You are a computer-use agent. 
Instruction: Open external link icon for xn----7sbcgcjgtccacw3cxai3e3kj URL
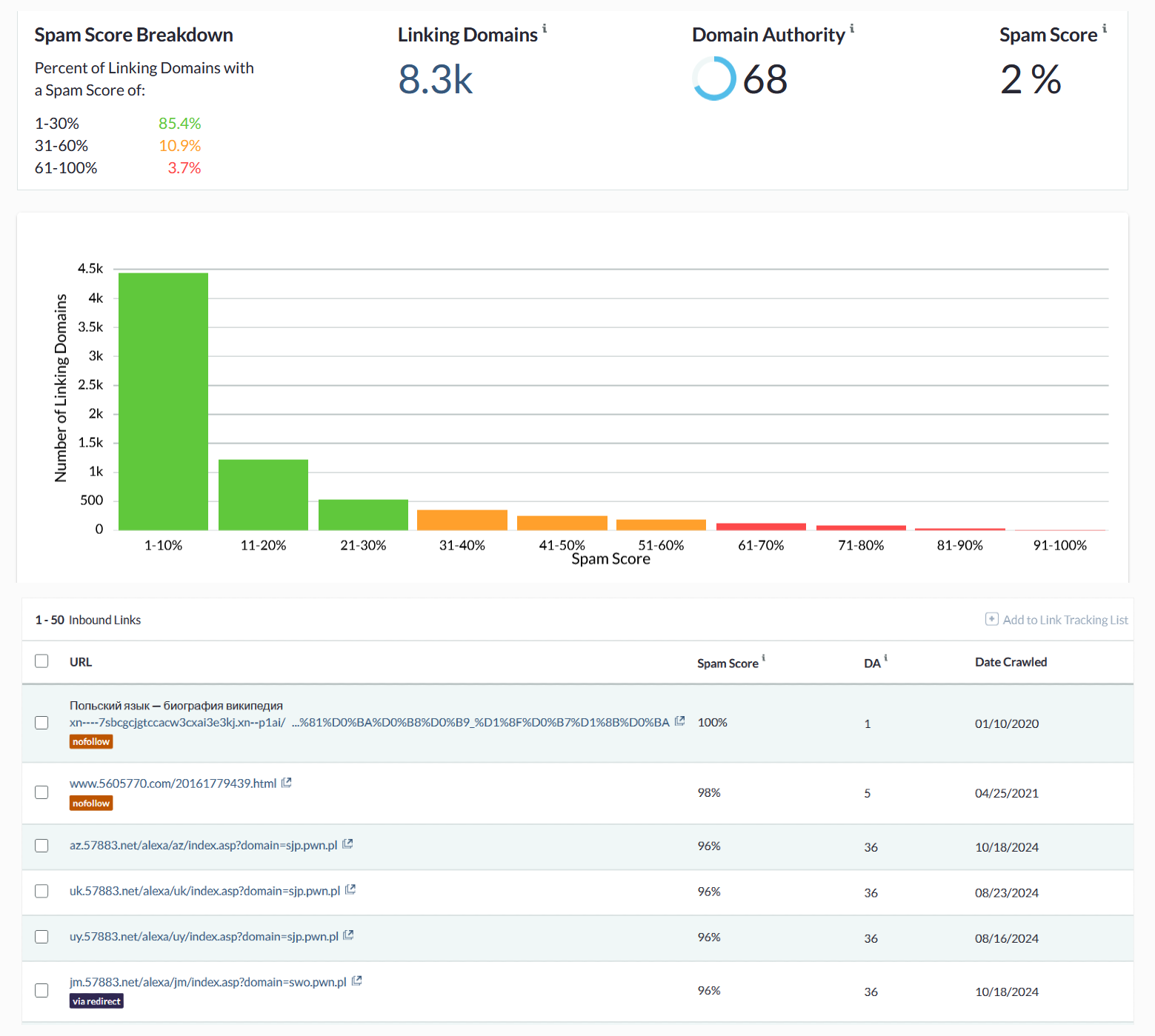pos(680,721)
